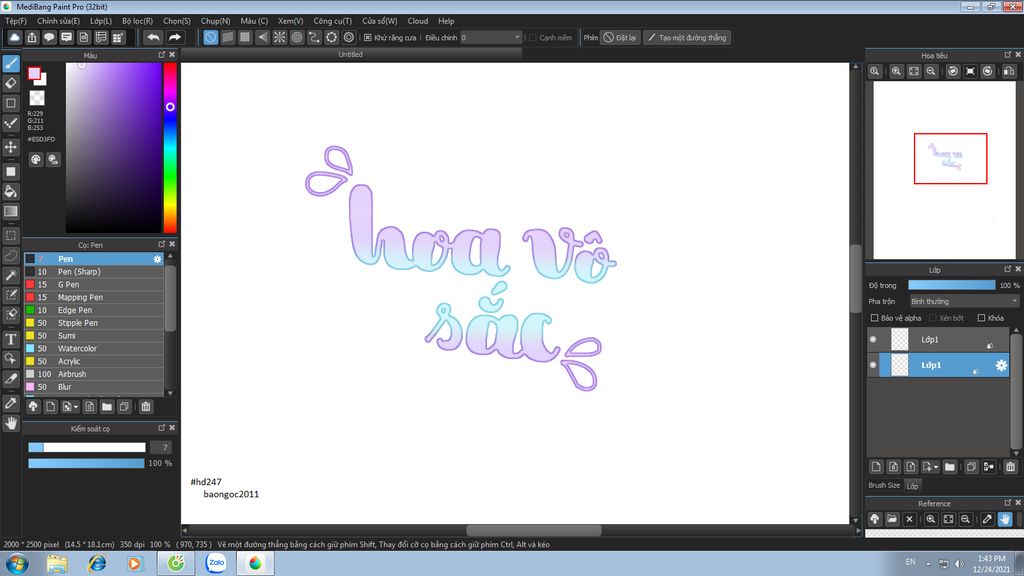The image size is (1024, 576).
Task: Hide the unselected top Lớp1 layer
Action: tap(873, 340)
